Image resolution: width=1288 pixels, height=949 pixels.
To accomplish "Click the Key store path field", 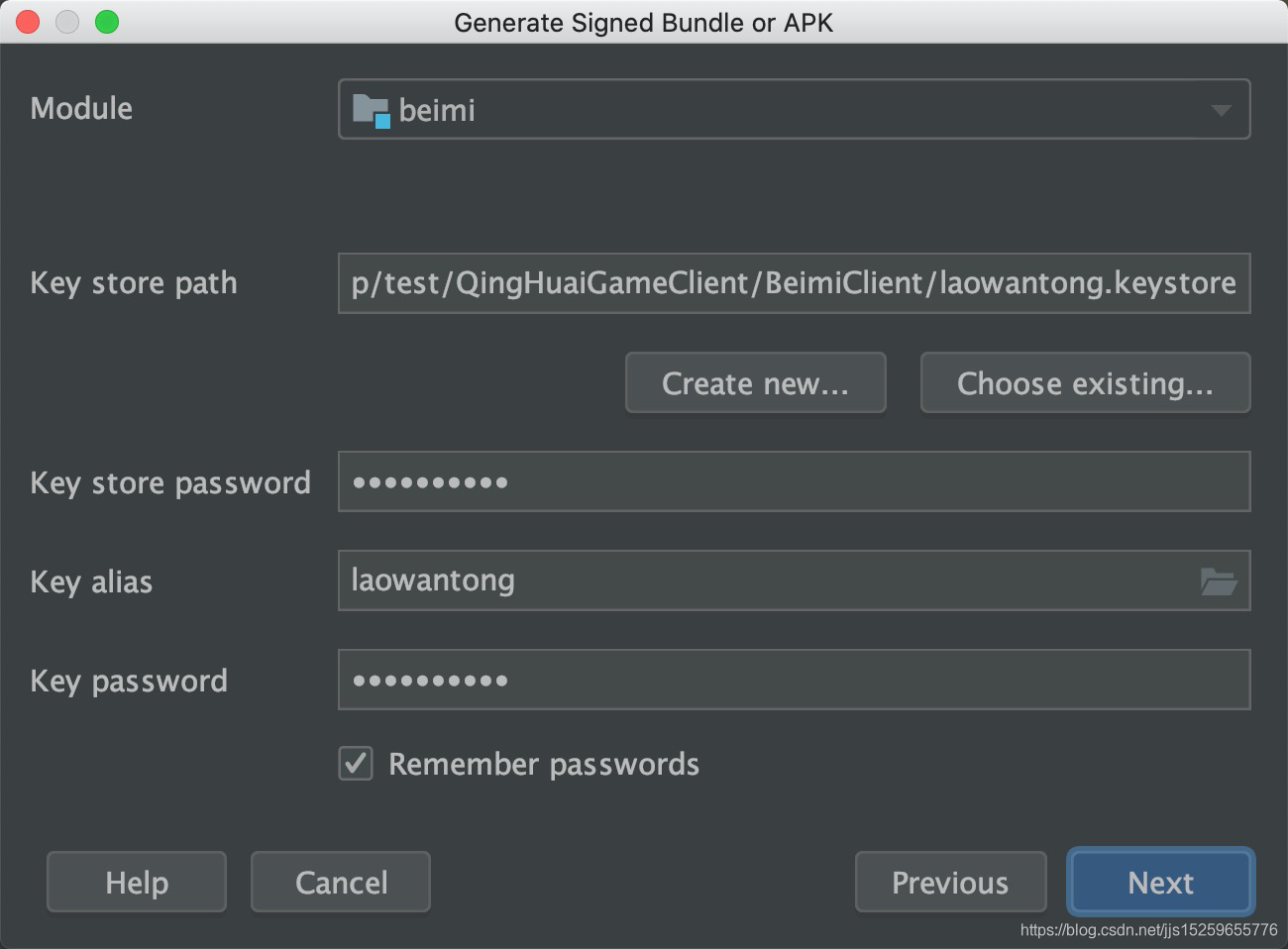I will click(x=794, y=283).
